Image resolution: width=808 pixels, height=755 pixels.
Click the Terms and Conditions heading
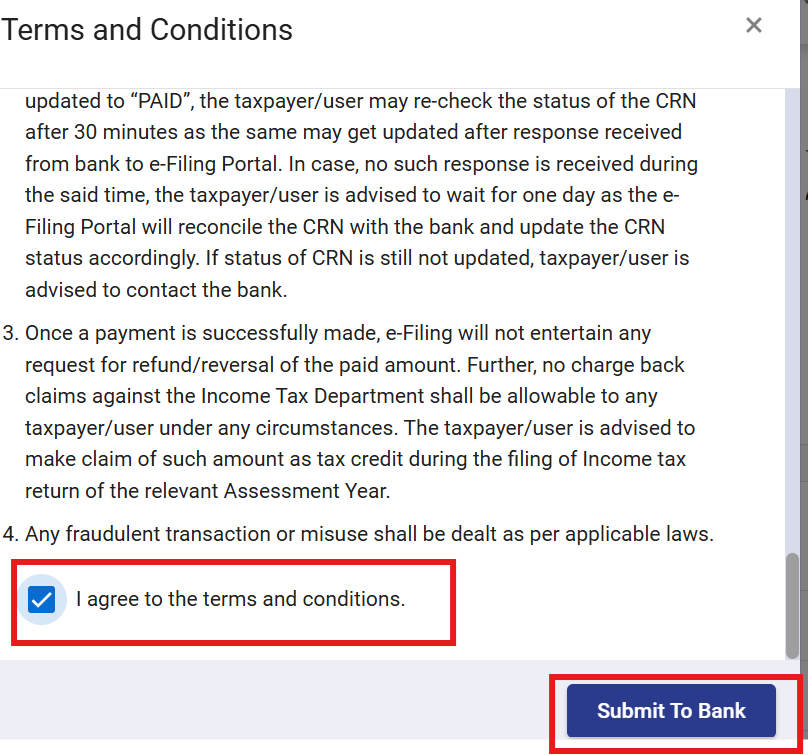coord(147,30)
